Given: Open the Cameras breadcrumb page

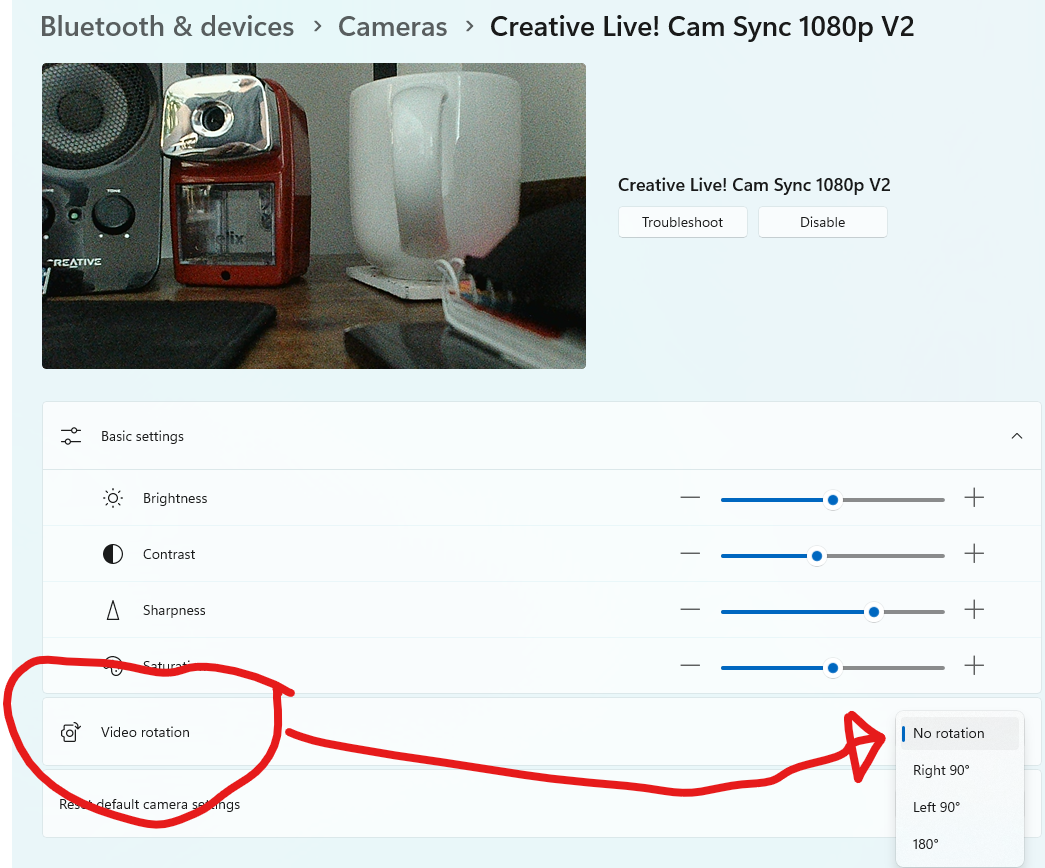Looking at the screenshot, I should 392,27.
